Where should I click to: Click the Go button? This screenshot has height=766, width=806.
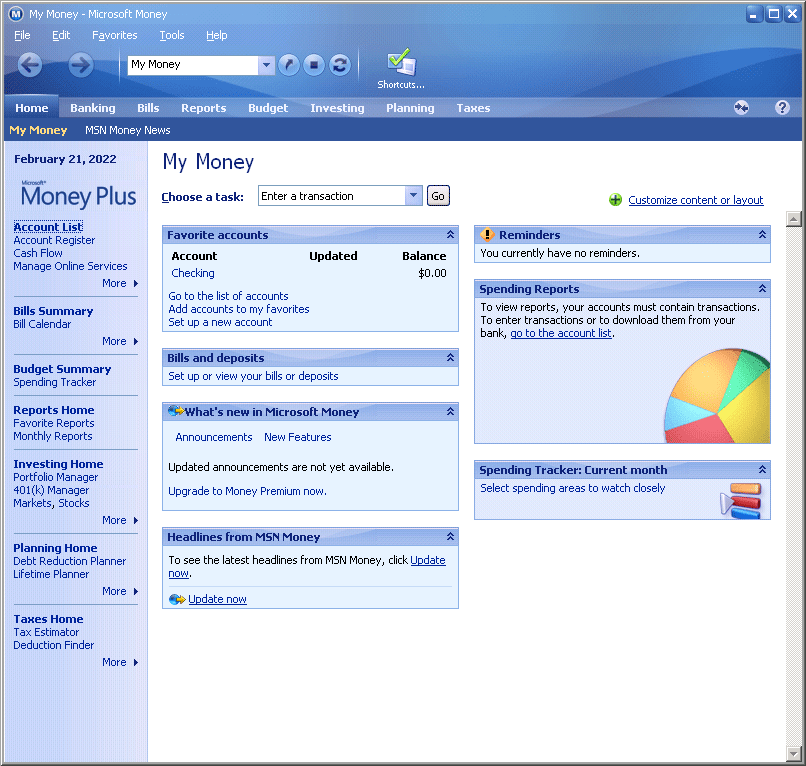point(438,196)
